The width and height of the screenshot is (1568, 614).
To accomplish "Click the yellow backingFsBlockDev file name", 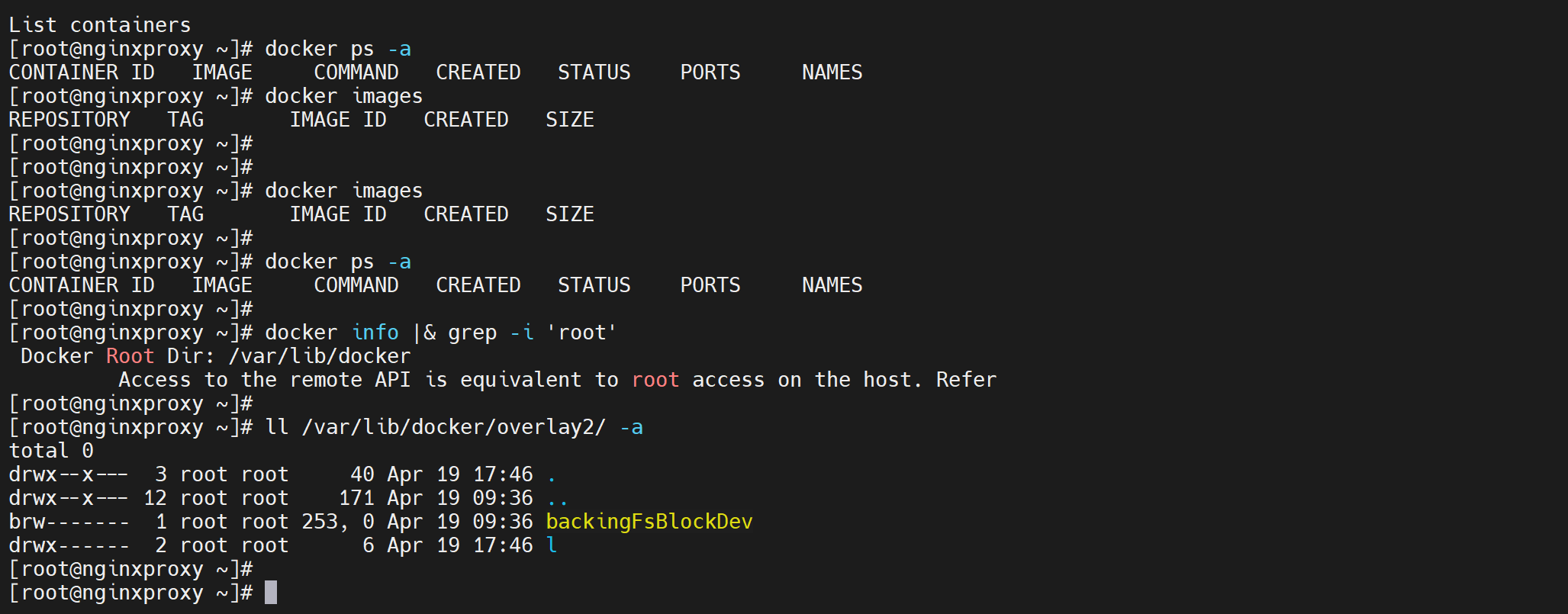I will pos(649,522).
